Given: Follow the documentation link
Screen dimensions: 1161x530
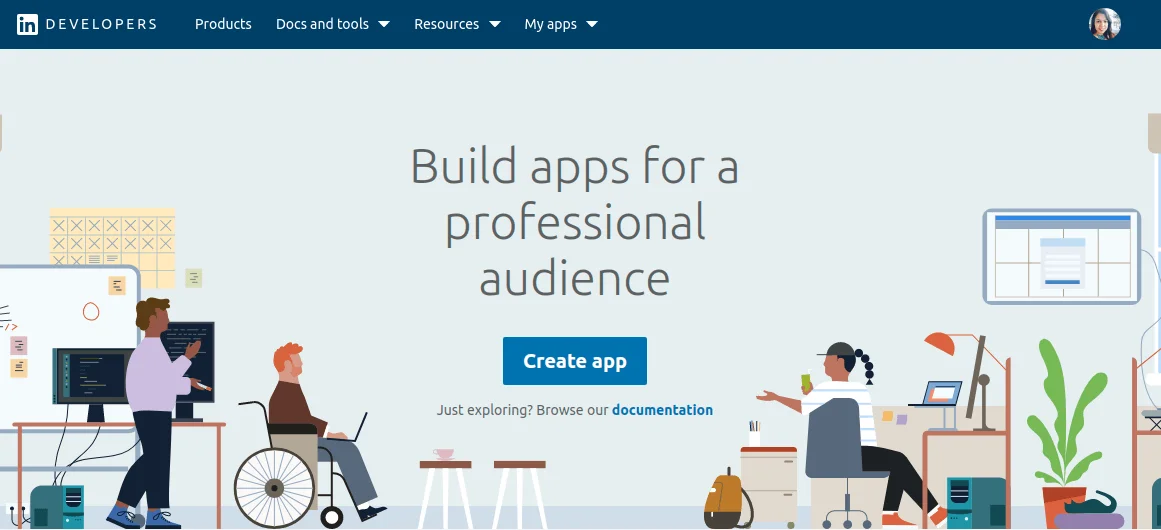Looking at the screenshot, I should 662,410.
